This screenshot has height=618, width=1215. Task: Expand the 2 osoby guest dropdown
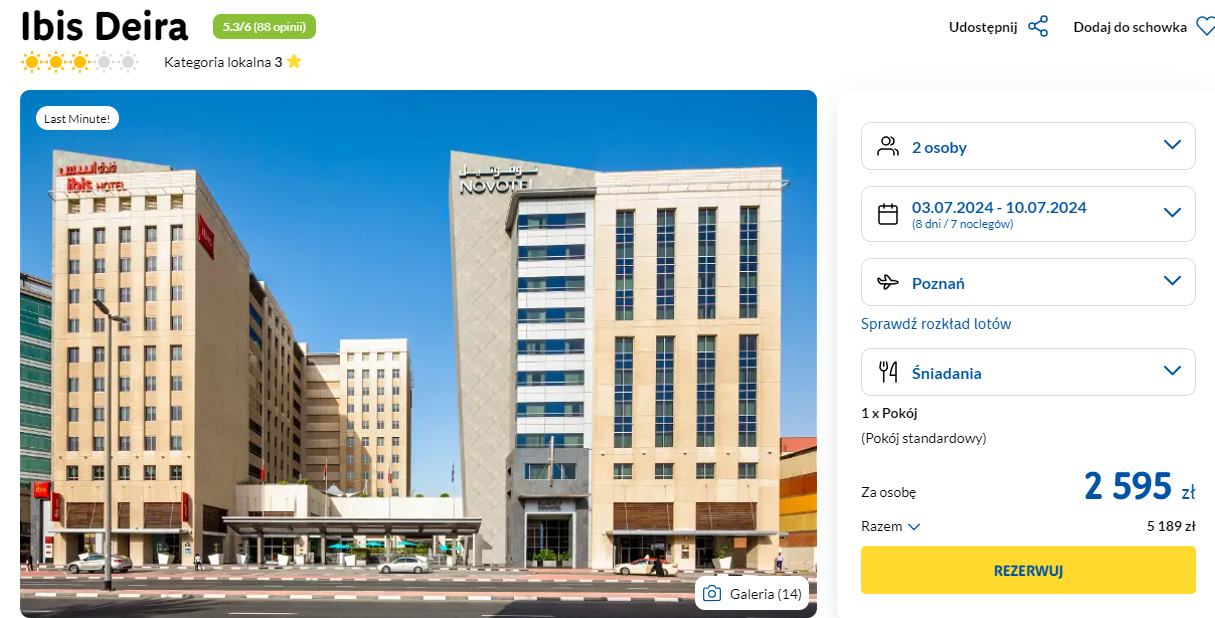coord(1028,146)
